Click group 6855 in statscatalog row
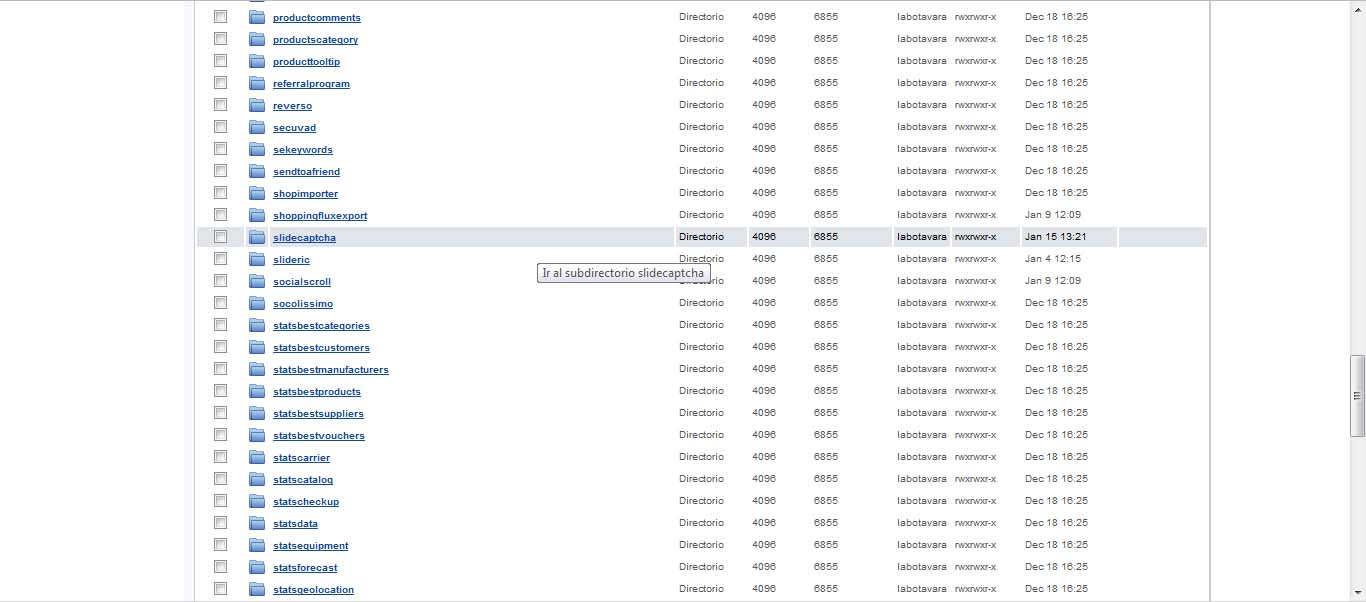The width and height of the screenshot is (1366, 602). pyautogui.click(x=826, y=479)
